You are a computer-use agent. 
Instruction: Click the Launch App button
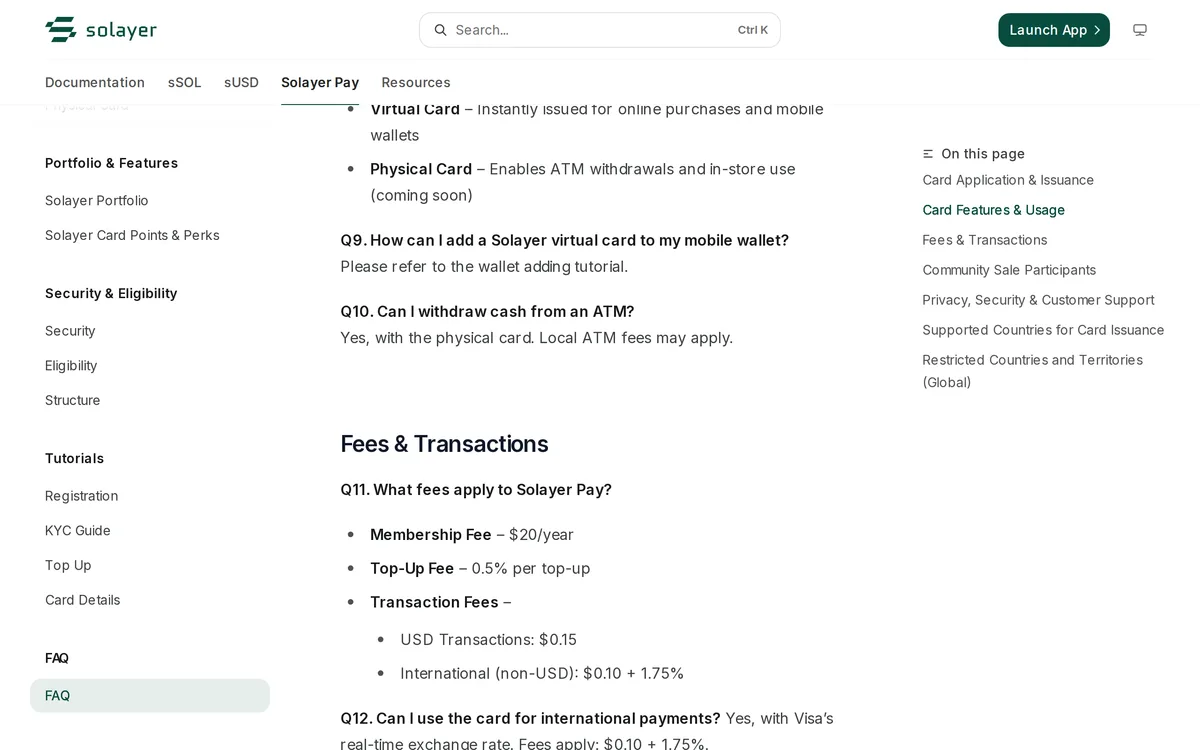[x=1054, y=30]
